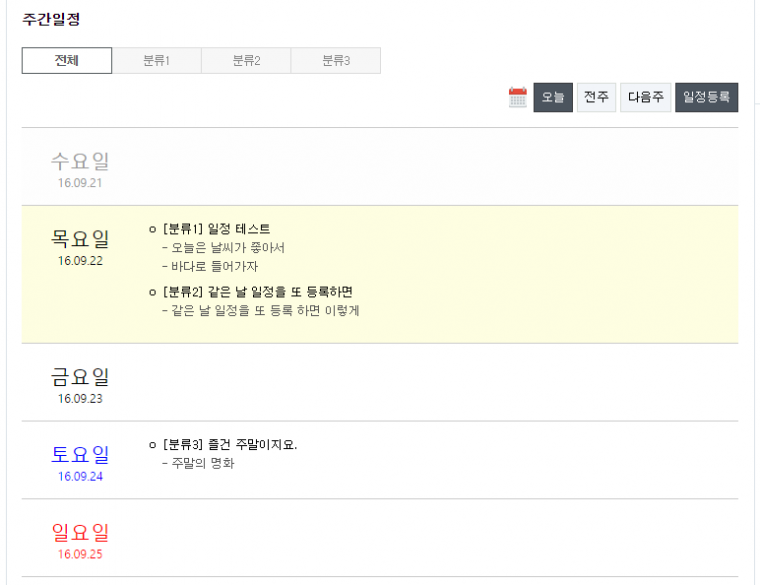Select the 전체 tab
The height and width of the screenshot is (585, 760).
coord(67,60)
